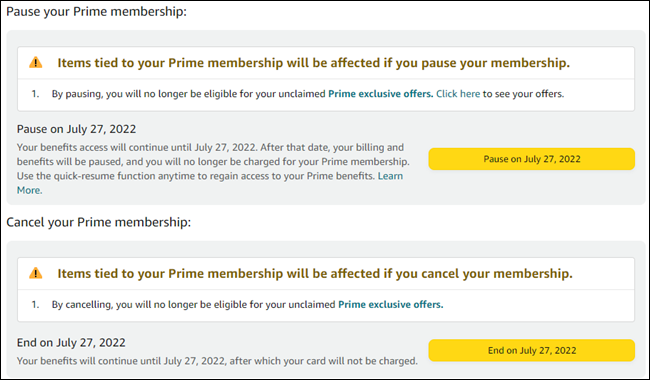Click the bold cancel-your-membership warning title
Image resolution: width=650 pixels, height=380 pixels.
pyautogui.click(x=315, y=274)
